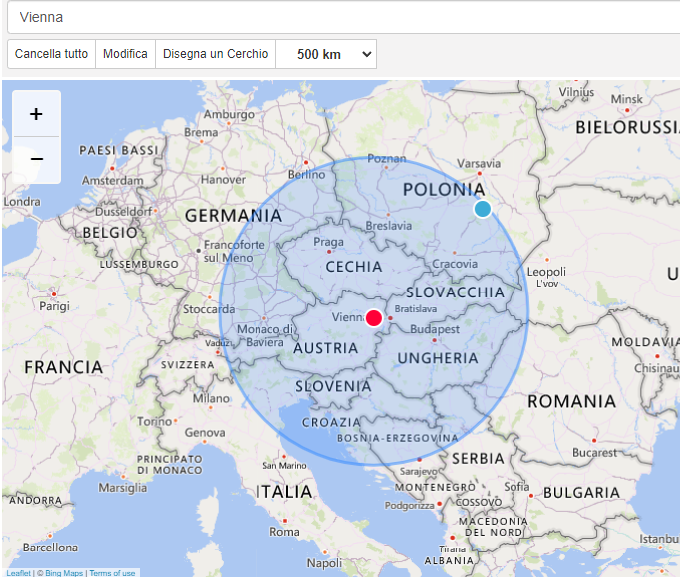The height and width of the screenshot is (577, 680).
Task: Zoom in using the plus button
Action: (36, 114)
